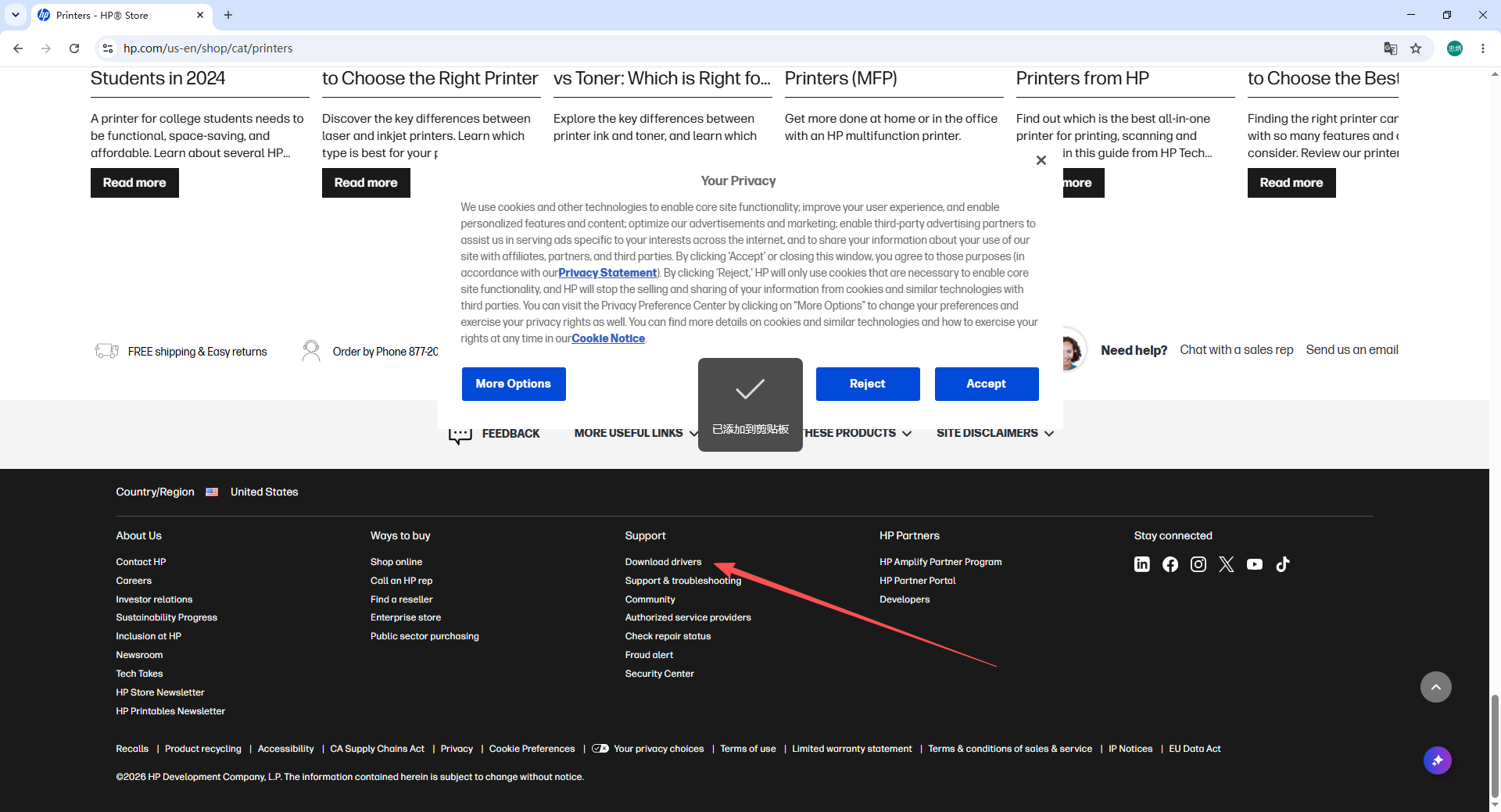Open a new browser tab
This screenshot has width=1501, height=812.
click(228, 15)
